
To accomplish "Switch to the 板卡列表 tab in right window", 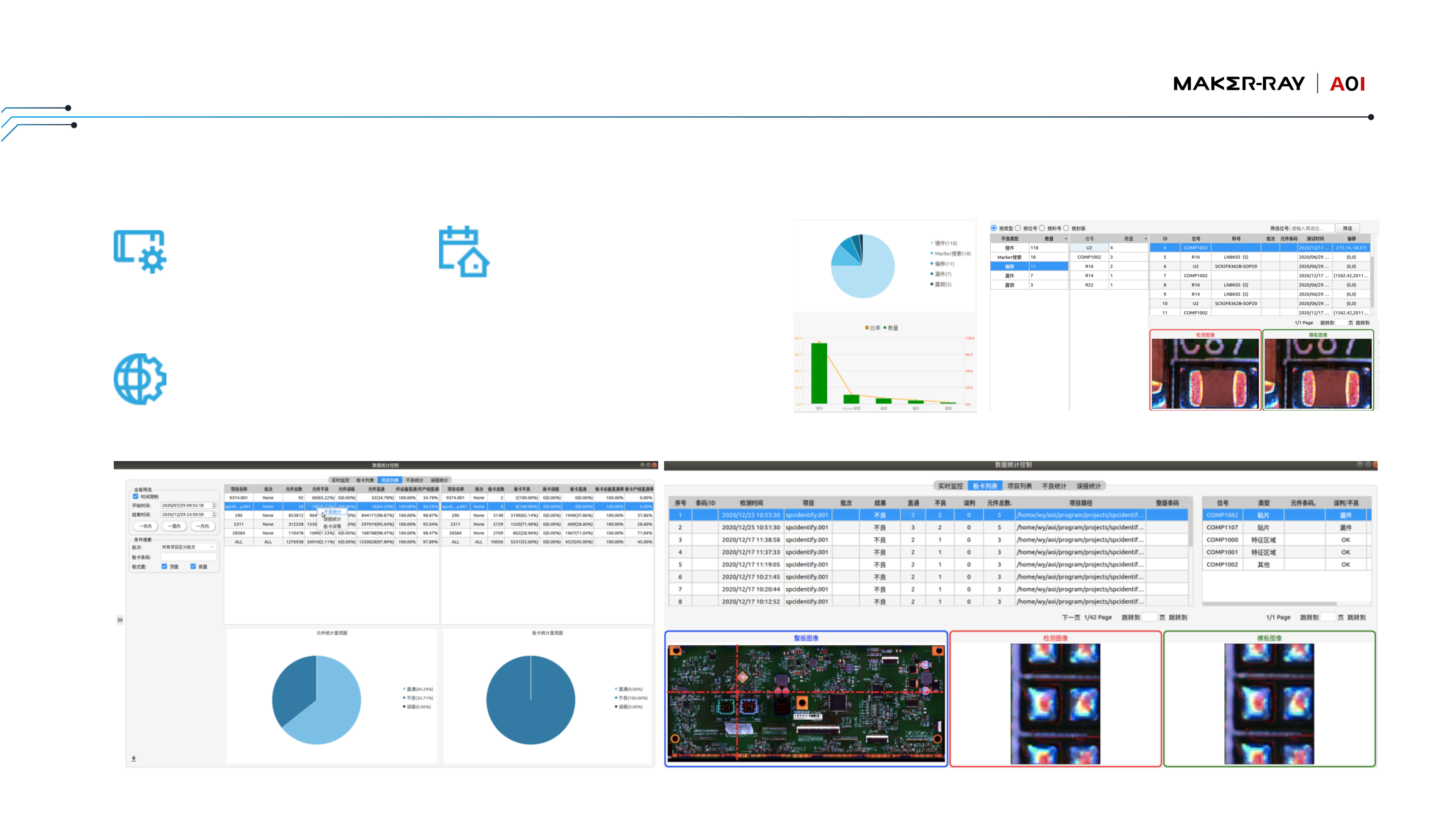I will [985, 486].
